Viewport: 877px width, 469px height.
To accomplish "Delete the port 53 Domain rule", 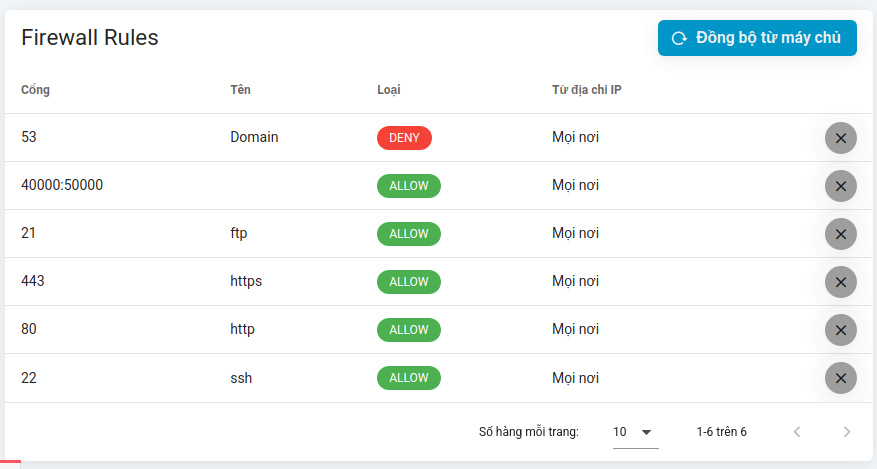I will click(840, 138).
